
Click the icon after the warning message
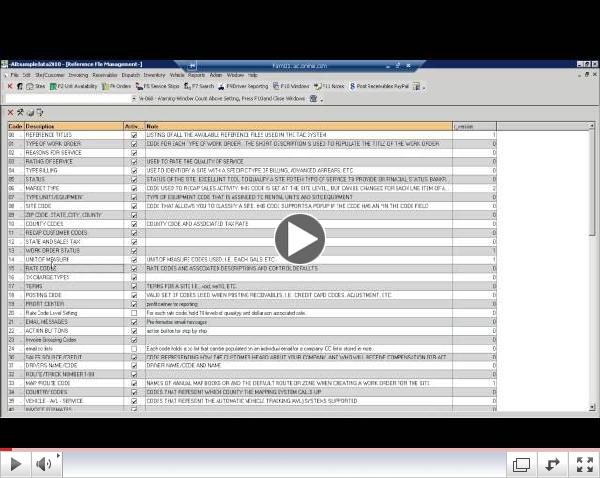313,99
